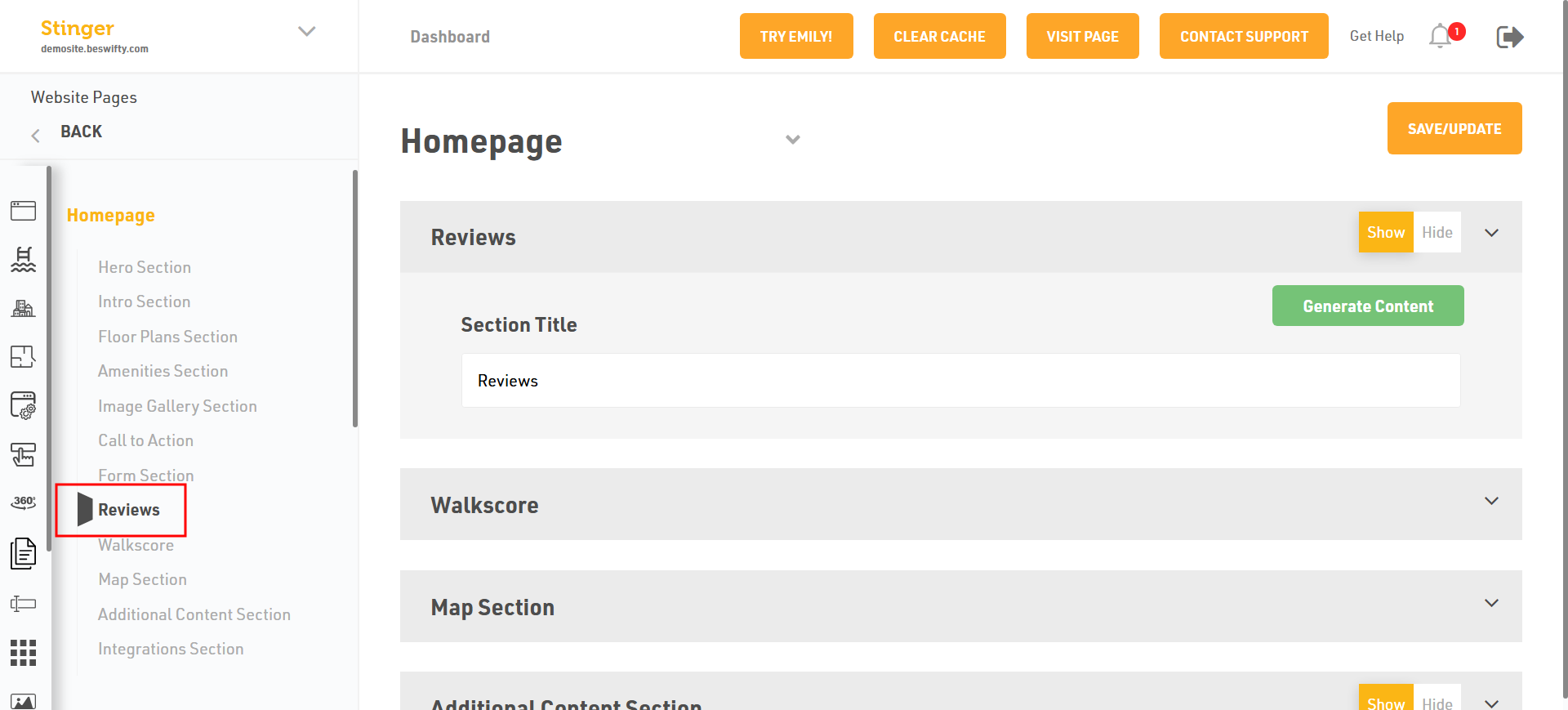Open the floor plan sidebar icon
The width and height of the screenshot is (1568, 710).
23,357
